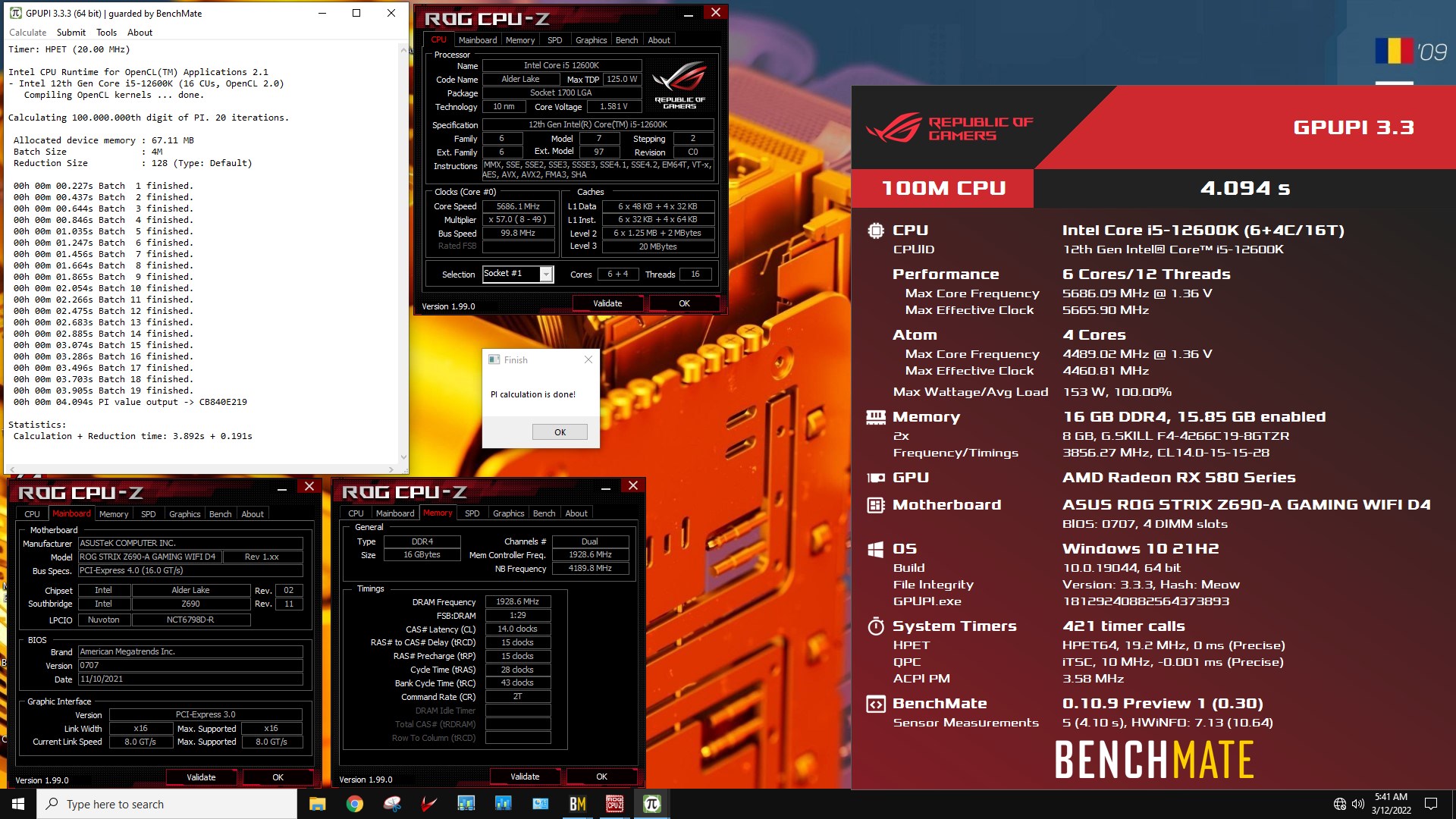Image resolution: width=1456 pixels, height=819 pixels.
Task: Open the Snipping Tool taskbar icon
Action: point(391,804)
